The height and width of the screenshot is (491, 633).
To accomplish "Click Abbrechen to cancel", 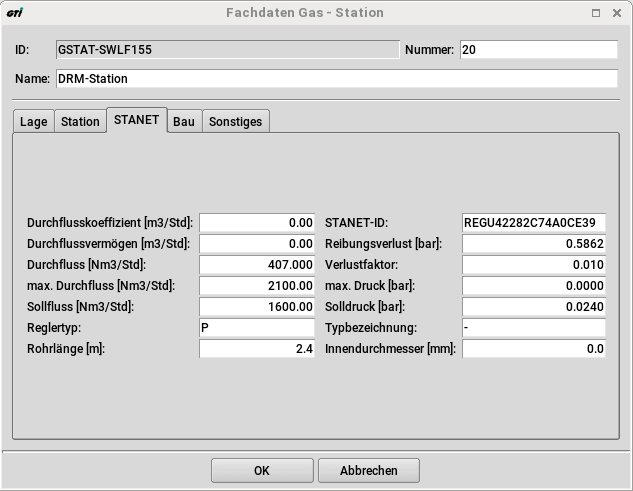I will click(369, 470).
